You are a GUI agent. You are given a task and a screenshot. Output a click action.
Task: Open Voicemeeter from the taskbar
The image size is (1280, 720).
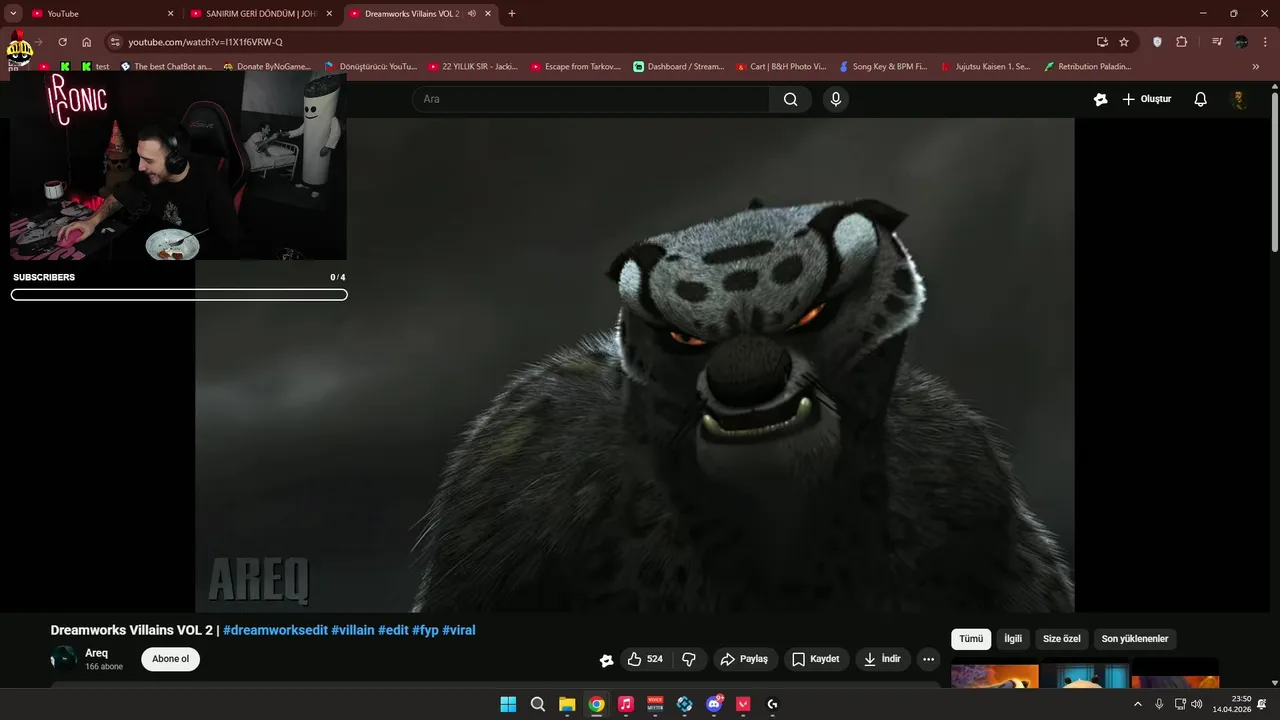click(655, 704)
